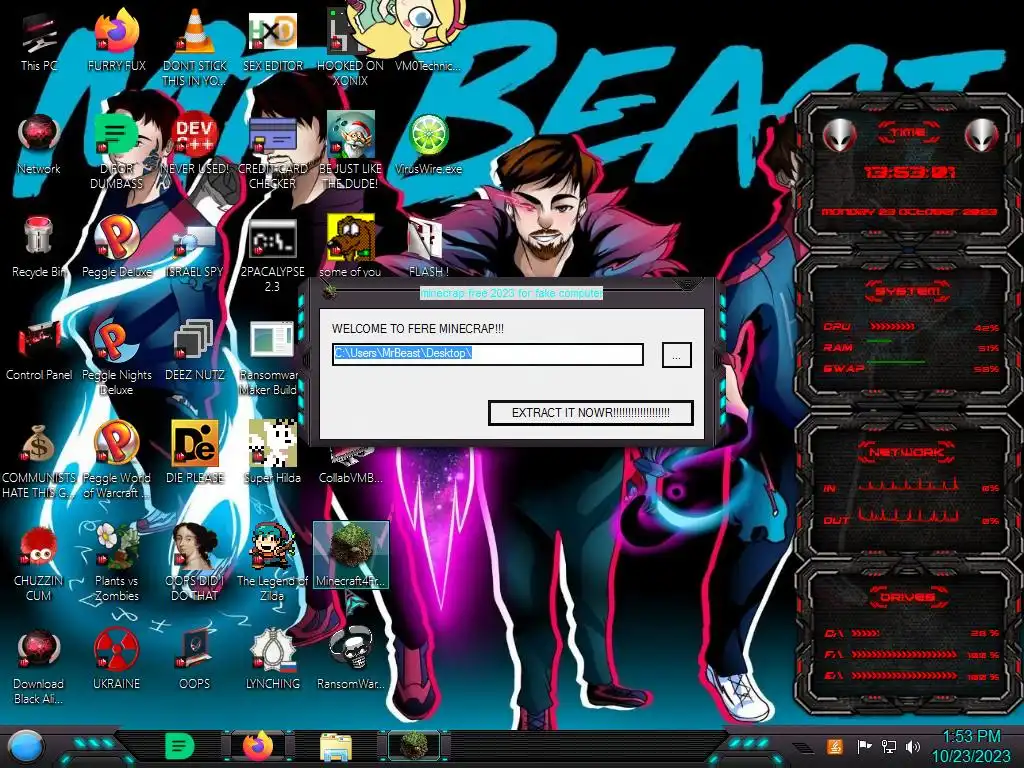The height and width of the screenshot is (768, 1024).
Task: Click the orange Java tray icon
Action: [835, 746]
